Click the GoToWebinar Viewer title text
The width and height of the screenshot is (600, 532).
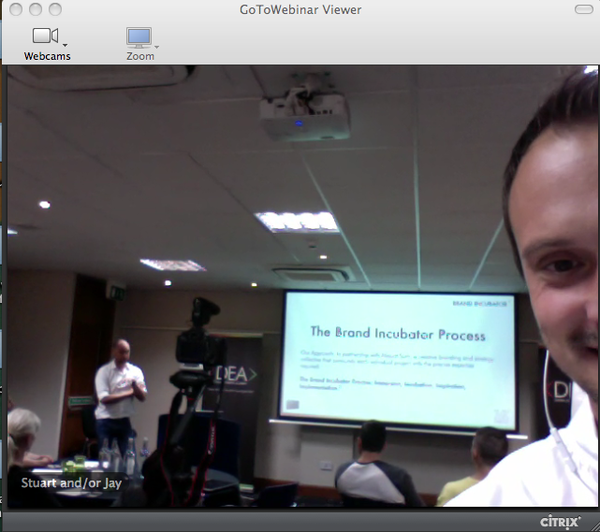(300, 10)
